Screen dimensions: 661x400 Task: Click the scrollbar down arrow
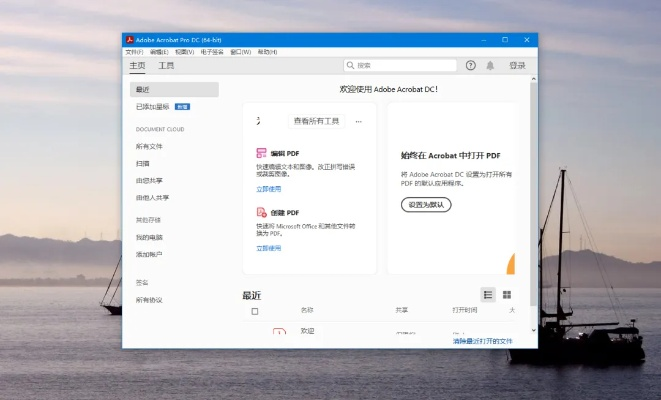[x=534, y=330]
